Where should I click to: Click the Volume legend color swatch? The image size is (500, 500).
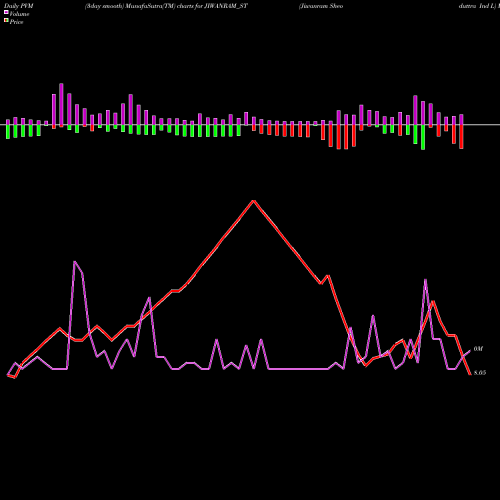[x=6, y=13]
